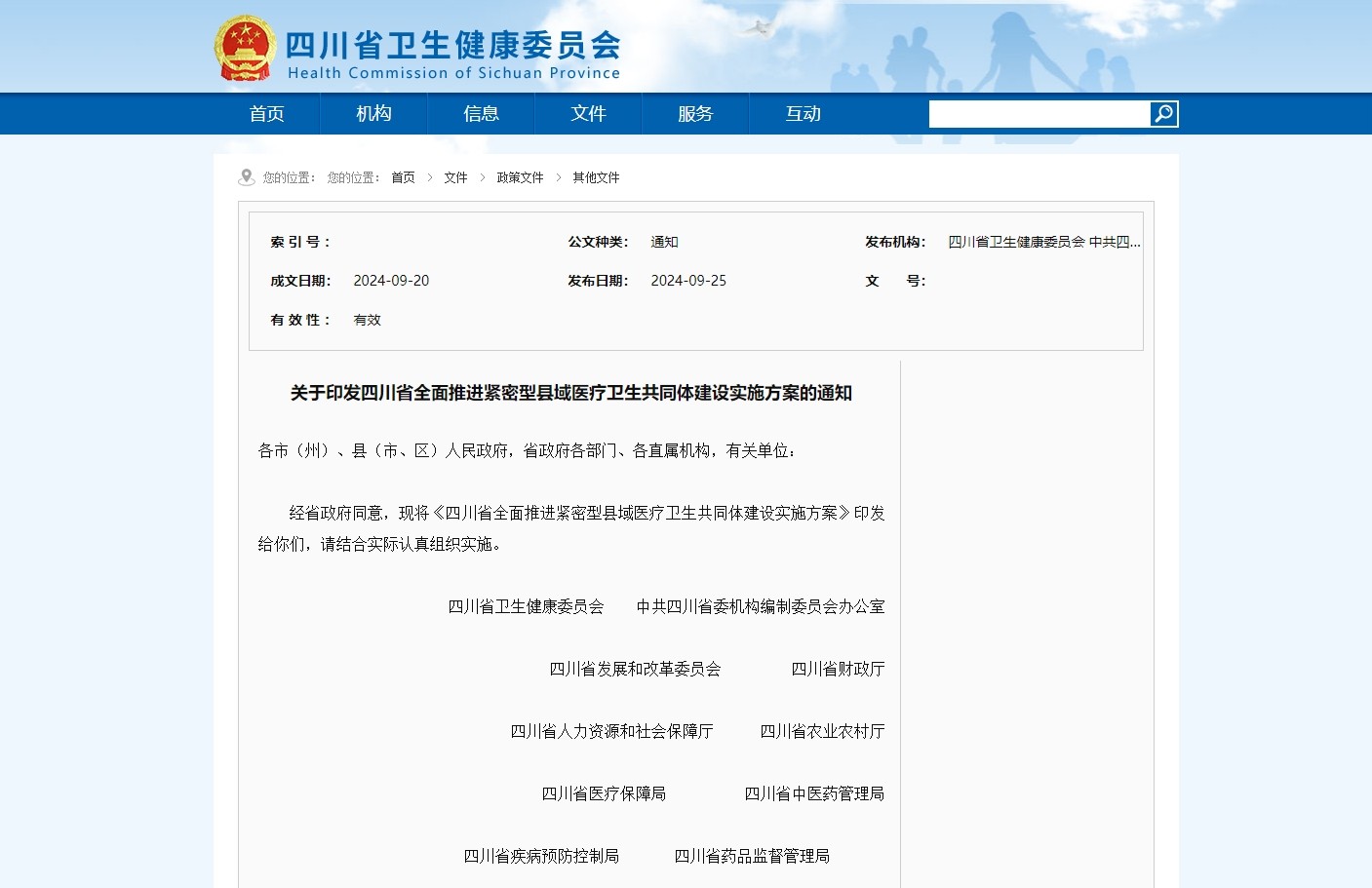Image resolution: width=1372 pixels, height=888 pixels.
Task: Focus the site search input field
Action: (1039, 114)
